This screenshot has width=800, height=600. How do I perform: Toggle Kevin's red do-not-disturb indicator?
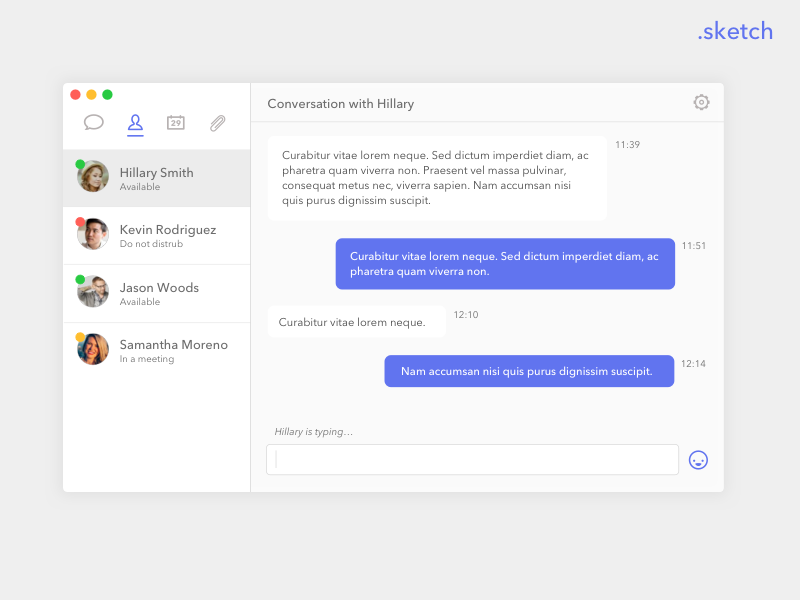(x=81, y=222)
